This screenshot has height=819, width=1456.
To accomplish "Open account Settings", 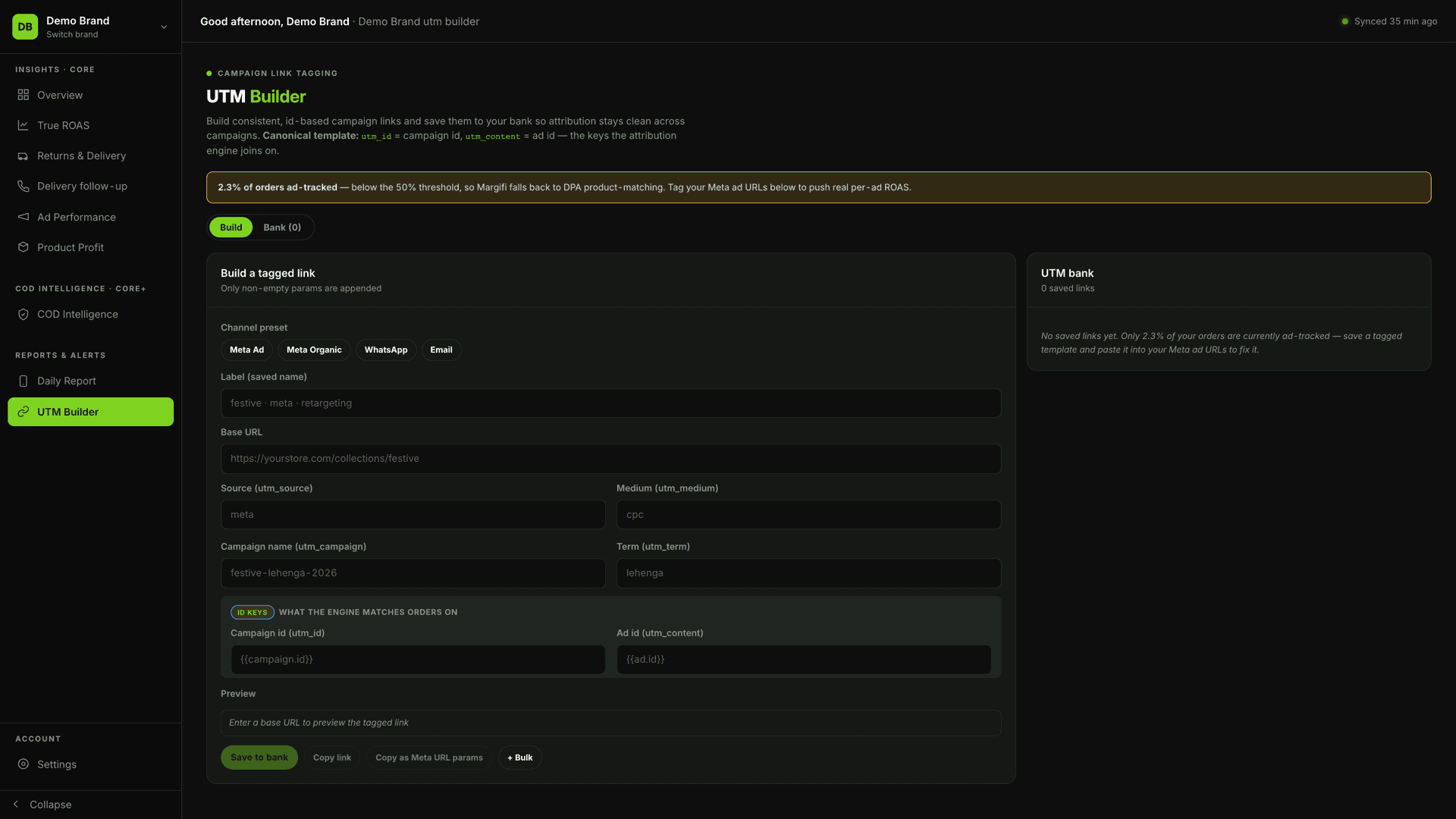I will 90,764.
